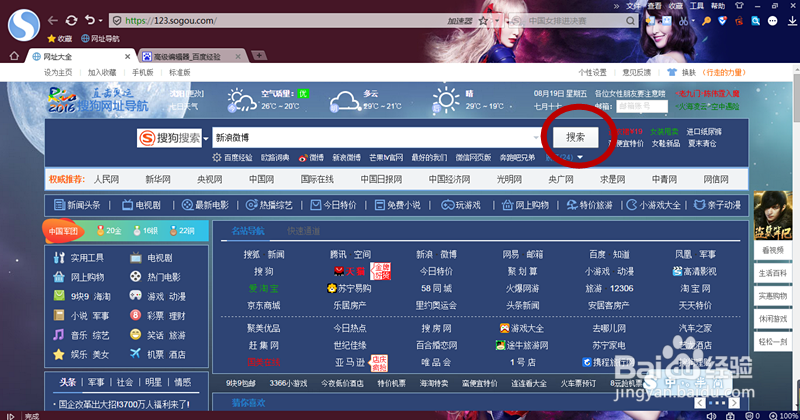Click 实用工具 tools icon in sidebar
This screenshot has height=420, width=800.
[59, 258]
